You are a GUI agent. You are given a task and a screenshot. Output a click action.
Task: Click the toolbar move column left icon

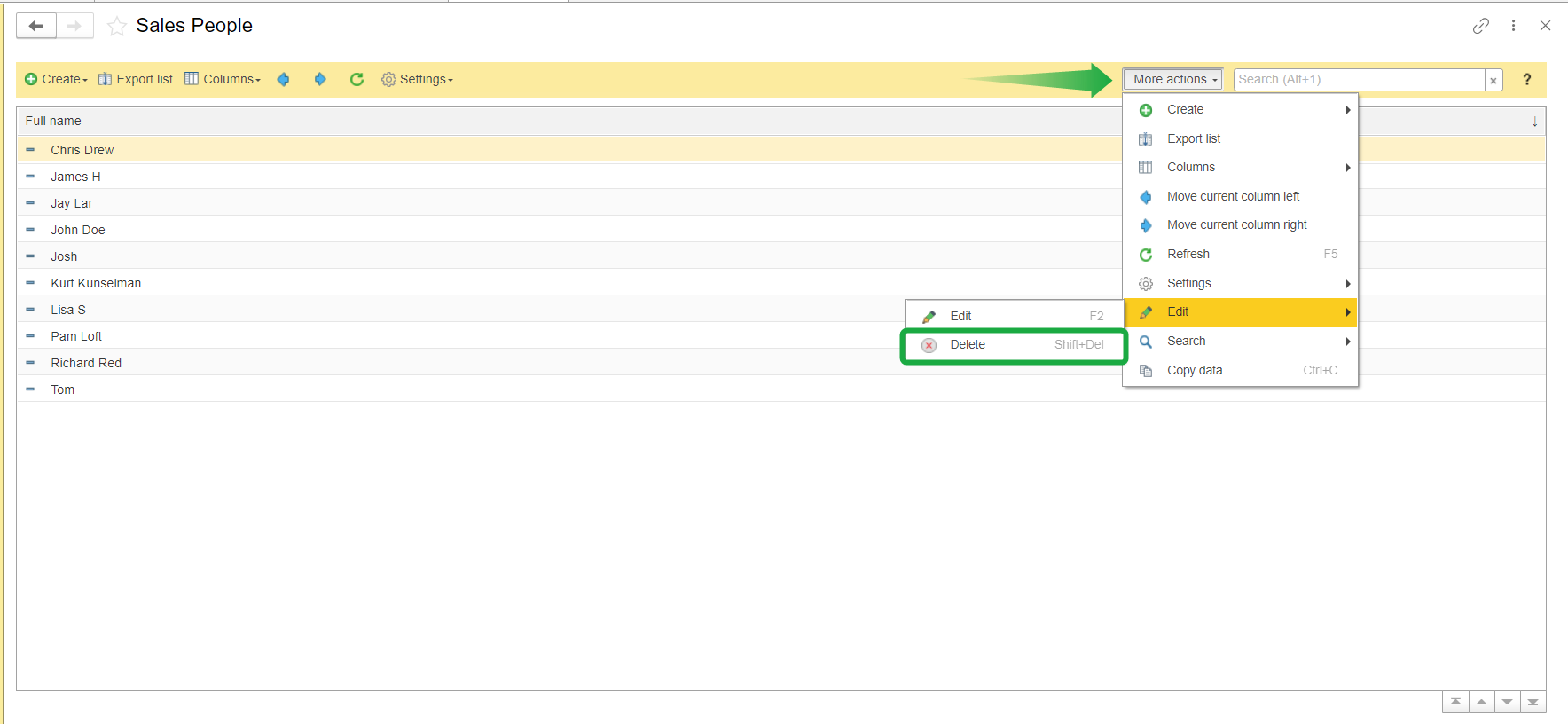pyautogui.click(x=283, y=80)
